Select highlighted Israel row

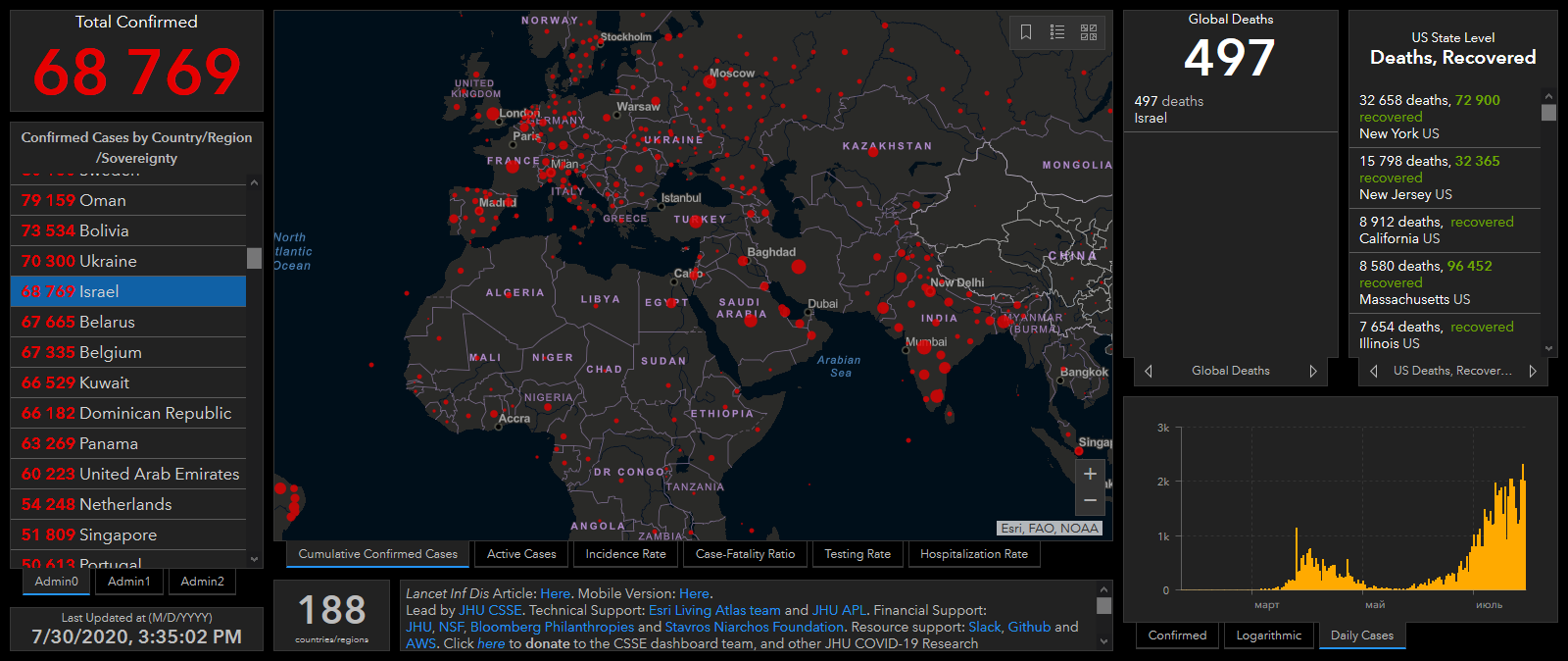tap(128, 291)
